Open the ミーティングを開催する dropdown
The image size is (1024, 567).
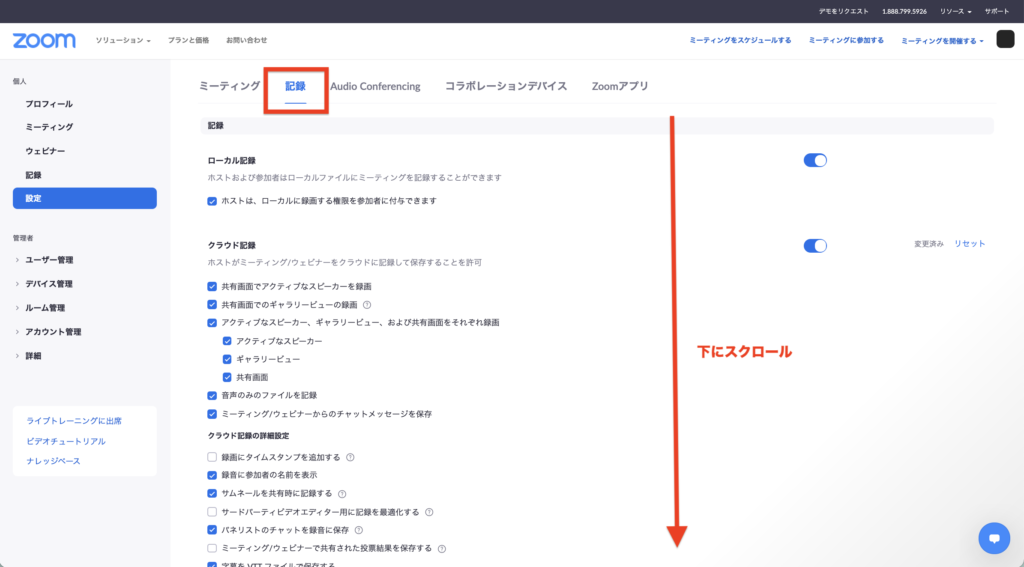click(x=942, y=41)
